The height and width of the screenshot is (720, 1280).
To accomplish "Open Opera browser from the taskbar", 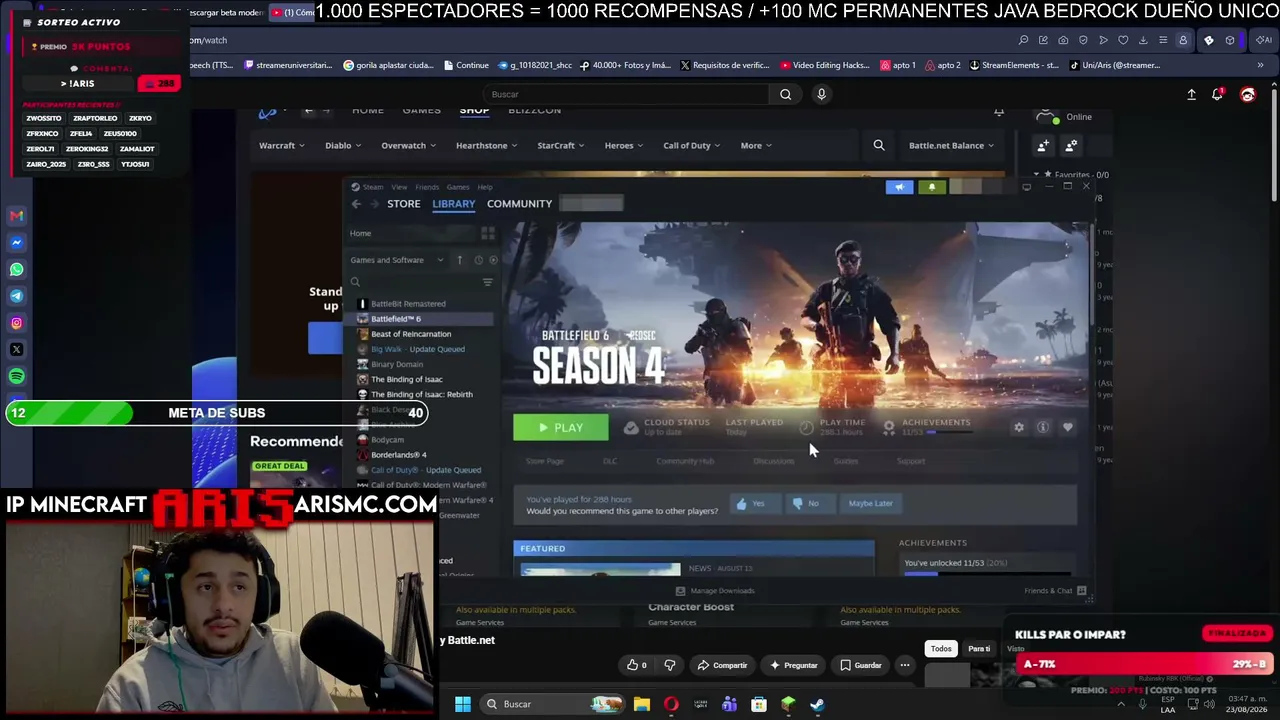I will point(671,704).
